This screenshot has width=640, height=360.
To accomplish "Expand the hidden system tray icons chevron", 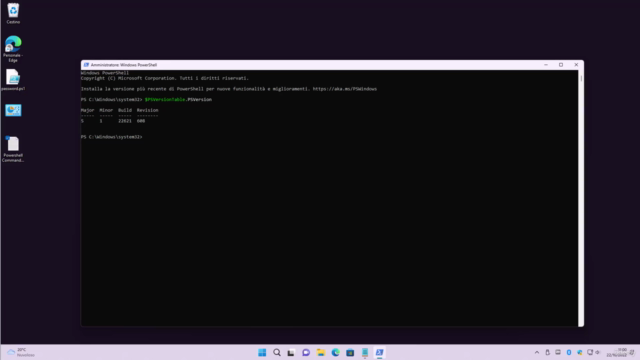I will pyautogui.click(x=537, y=353).
